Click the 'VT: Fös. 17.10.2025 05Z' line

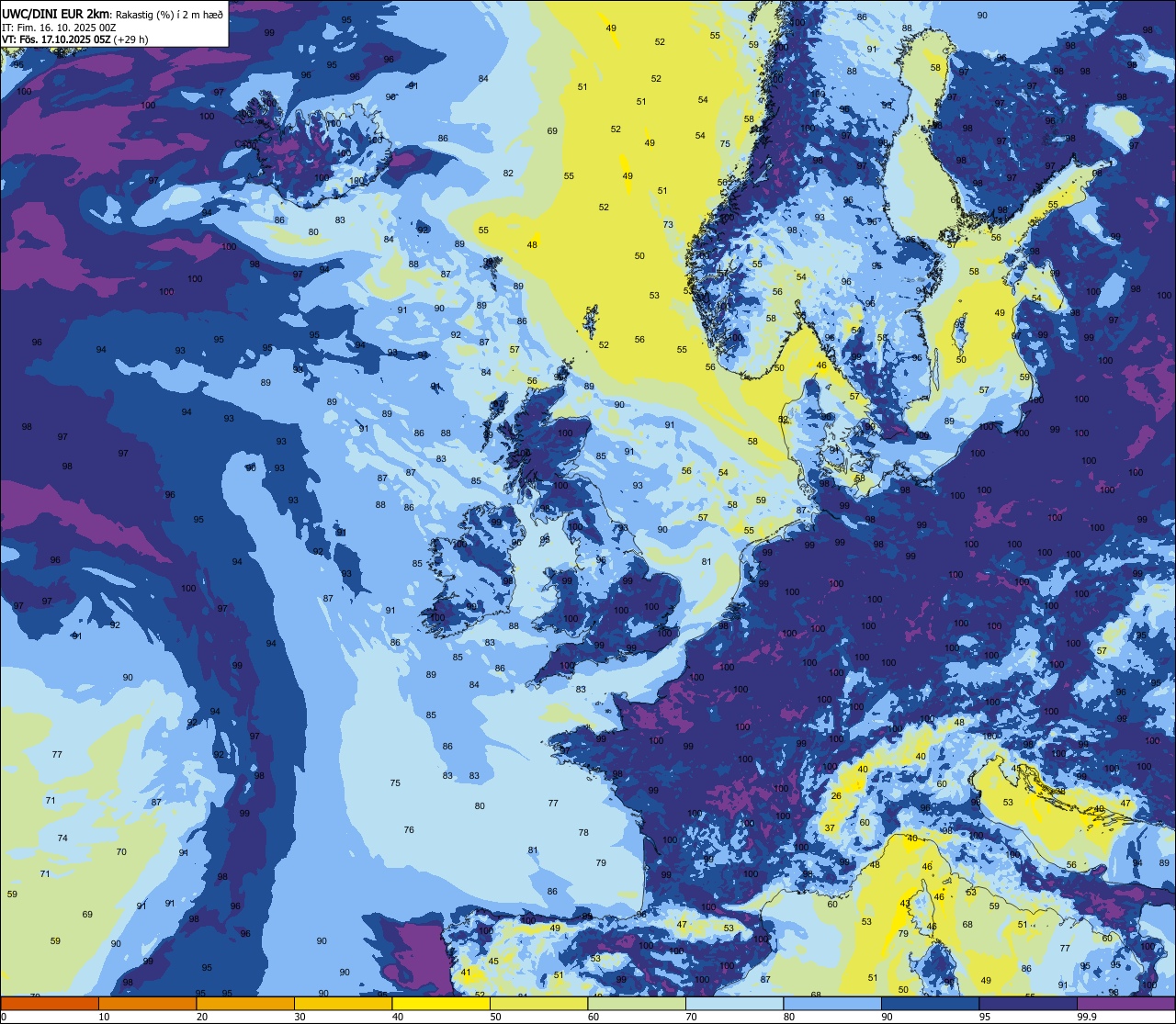[56, 39]
